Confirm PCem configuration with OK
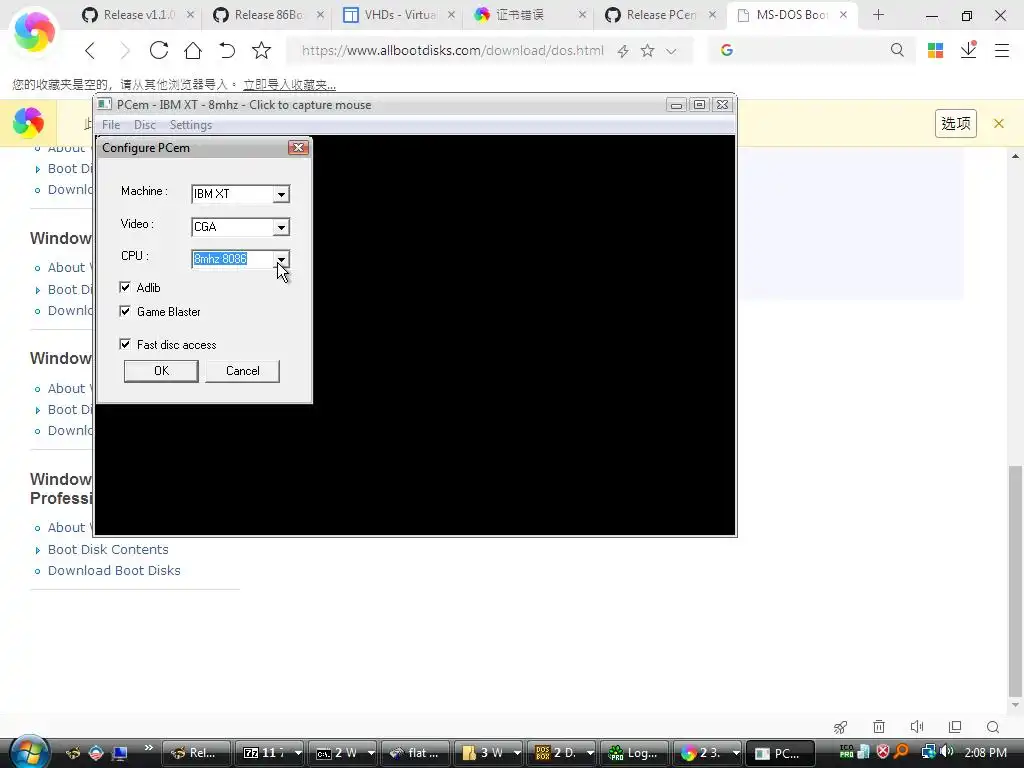 coord(161,371)
